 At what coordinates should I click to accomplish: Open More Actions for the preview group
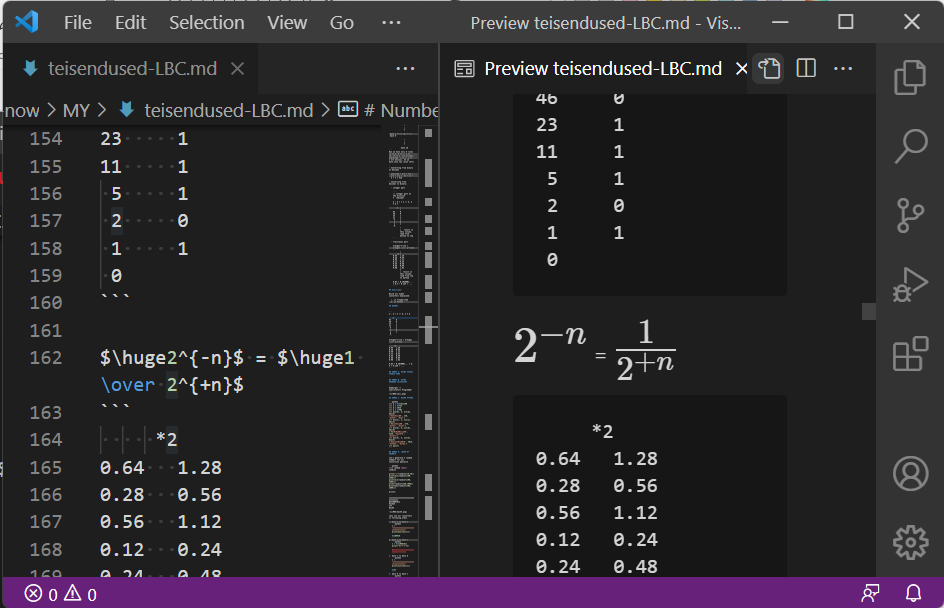click(x=843, y=69)
